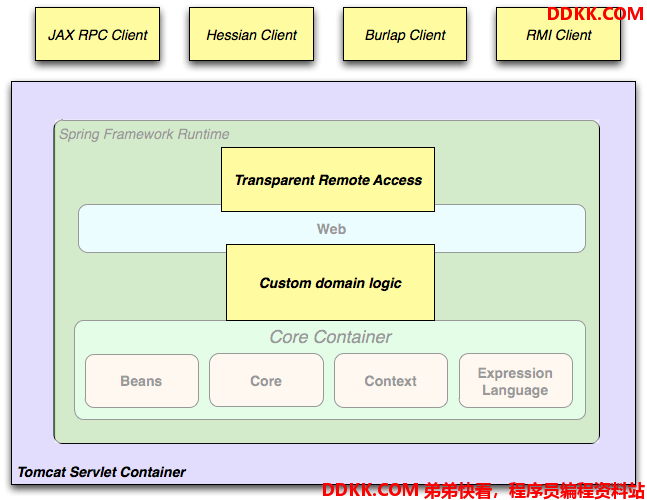
Task: Click the Transparent Remote Access block
Action: [x=328, y=179]
